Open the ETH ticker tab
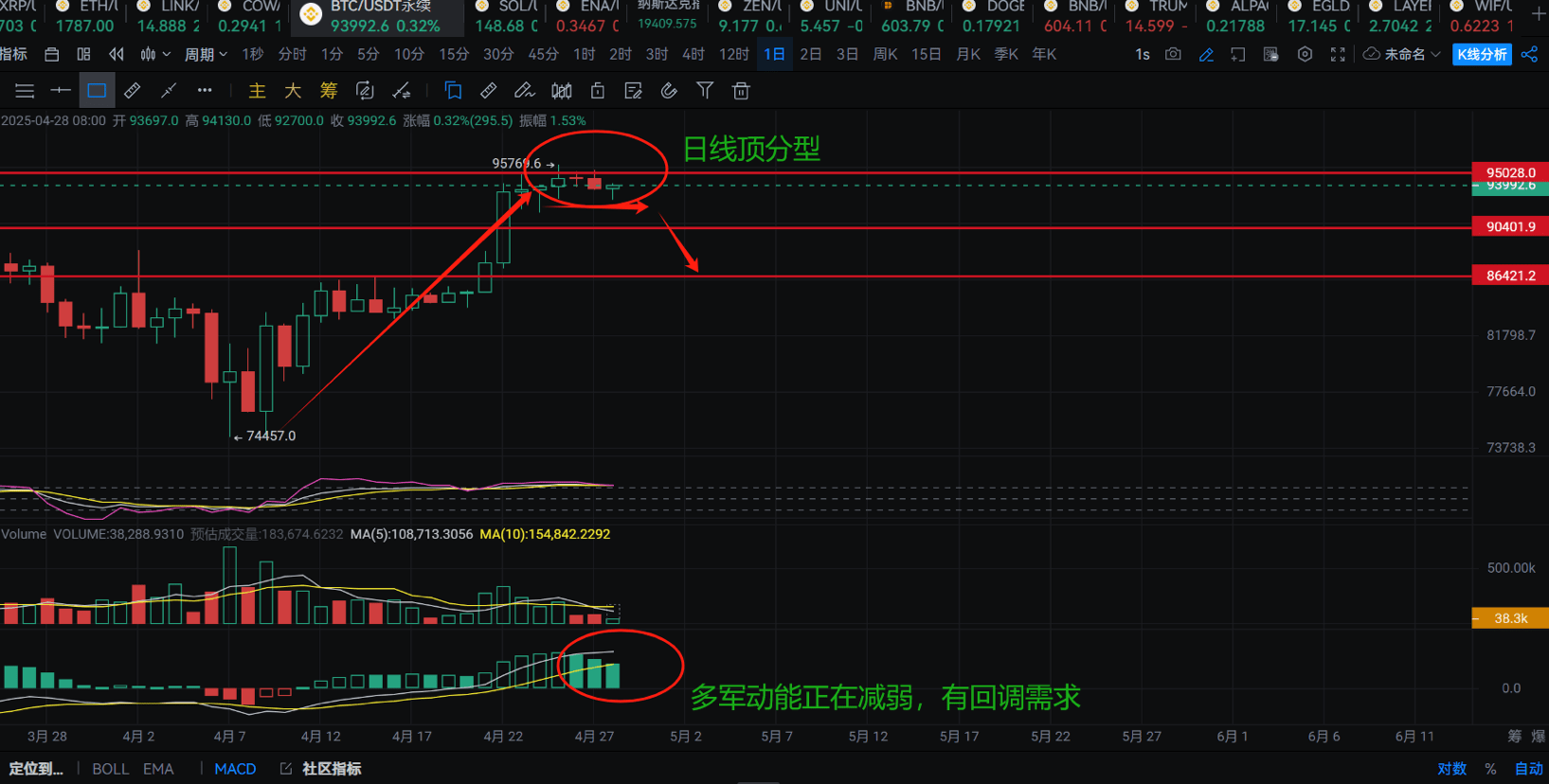This screenshot has width=1549, height=784. tap(85, 16)
